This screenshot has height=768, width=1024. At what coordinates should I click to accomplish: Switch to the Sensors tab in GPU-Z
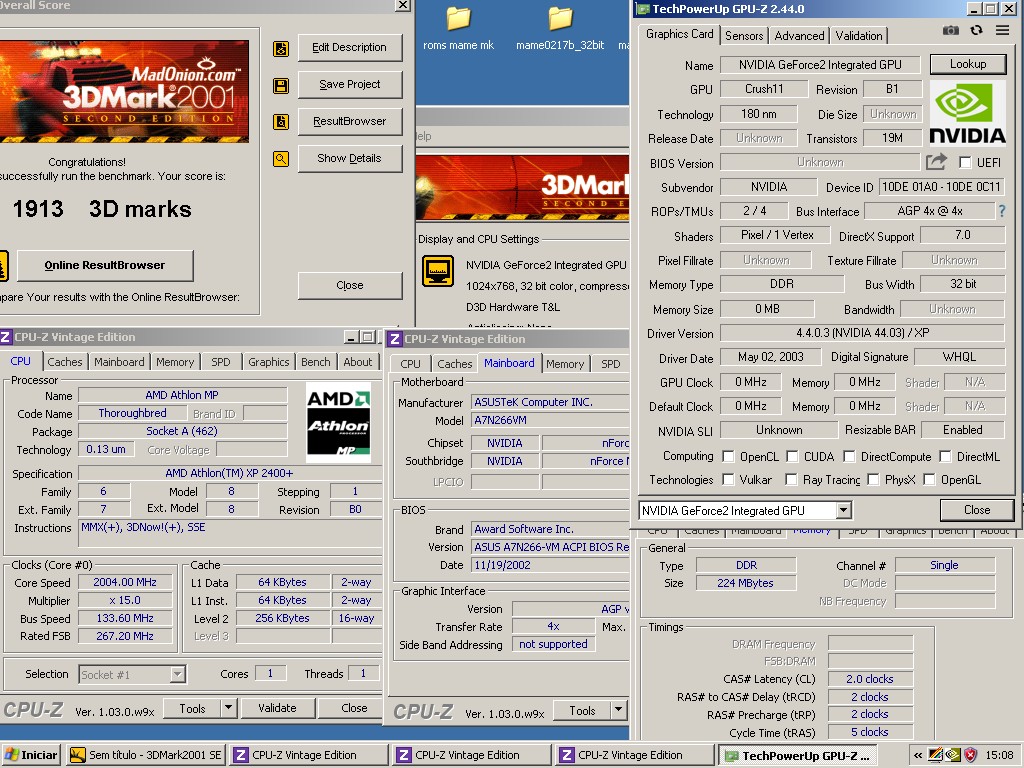click(x=744, y=36)
